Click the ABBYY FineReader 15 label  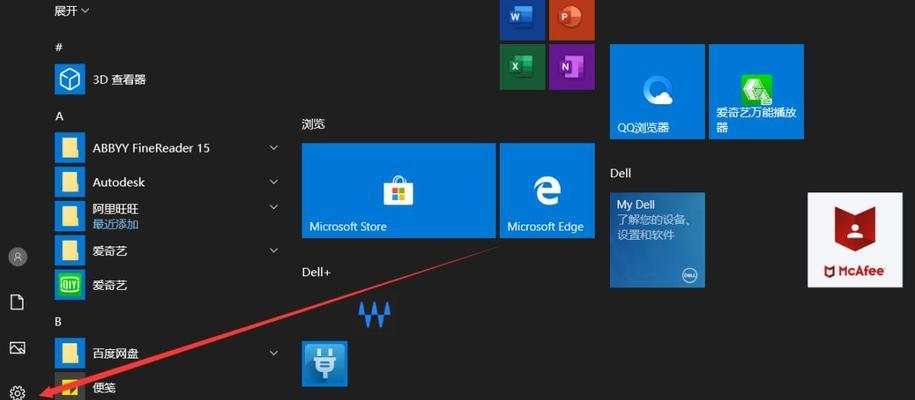coord(151,148)
